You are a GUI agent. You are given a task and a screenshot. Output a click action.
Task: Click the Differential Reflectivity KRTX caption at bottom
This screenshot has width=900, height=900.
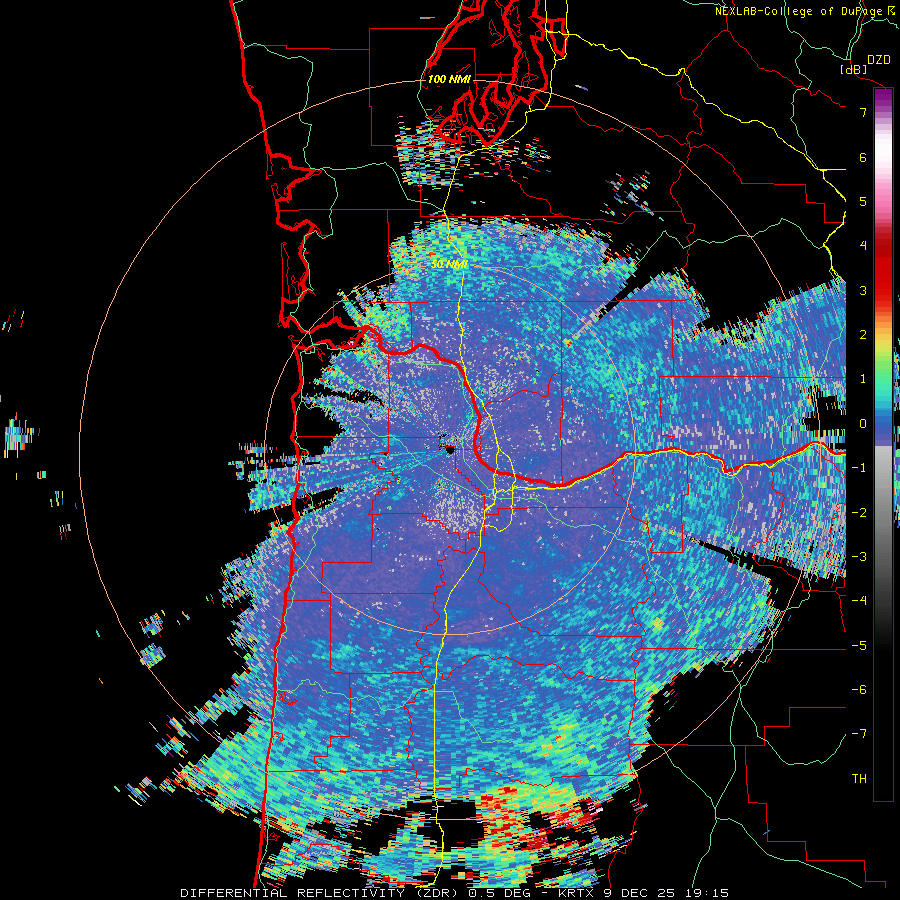point(454,893)
